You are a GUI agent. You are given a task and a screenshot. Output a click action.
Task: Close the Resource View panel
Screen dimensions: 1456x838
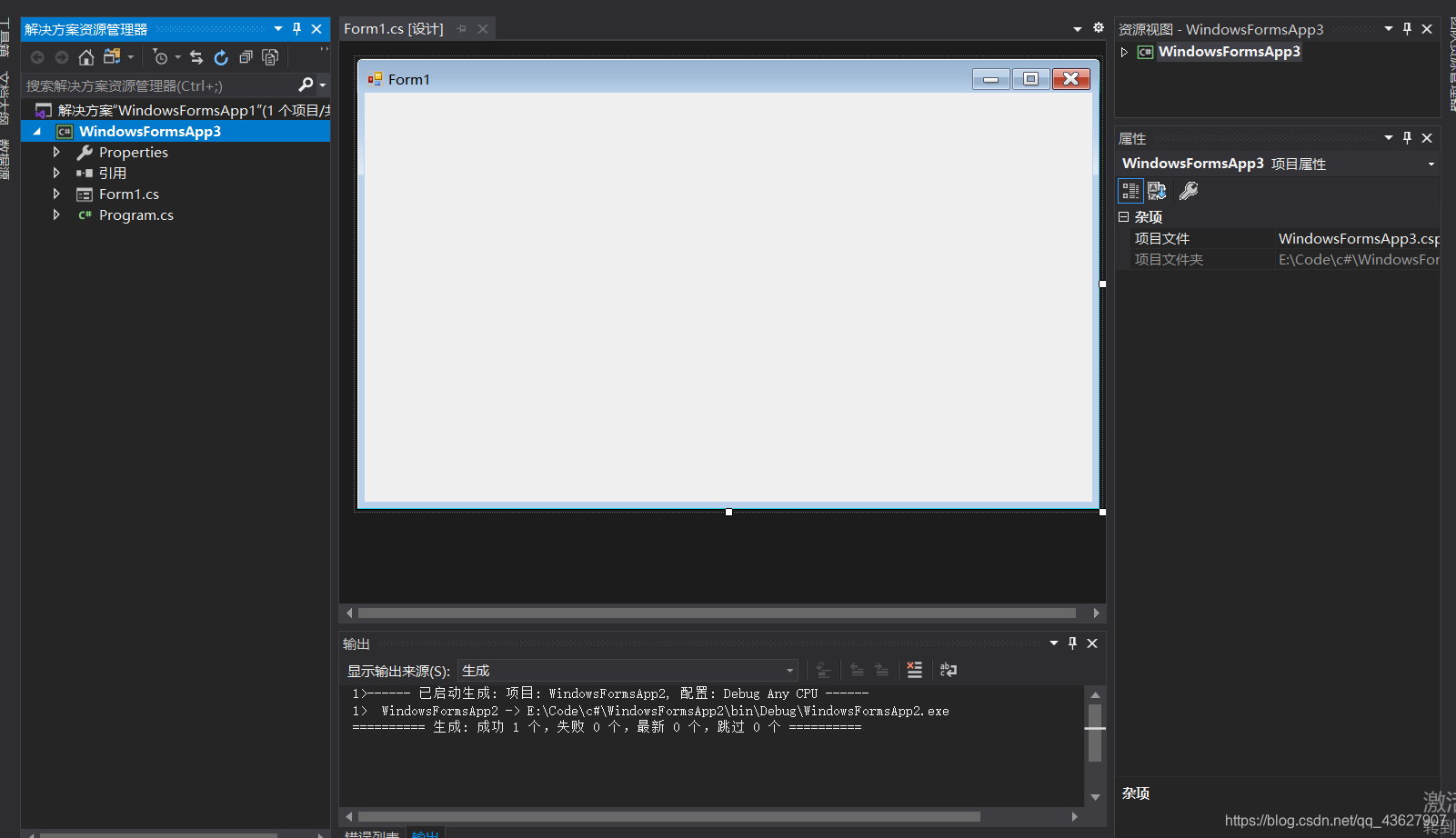pyautogui.click(x=1427, y=29)
